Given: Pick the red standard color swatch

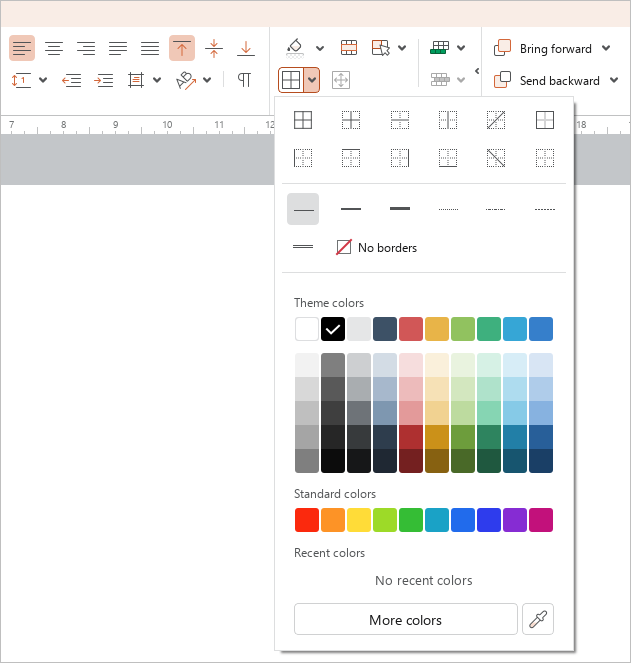Looking at the screenshot, I should [307, 520].
